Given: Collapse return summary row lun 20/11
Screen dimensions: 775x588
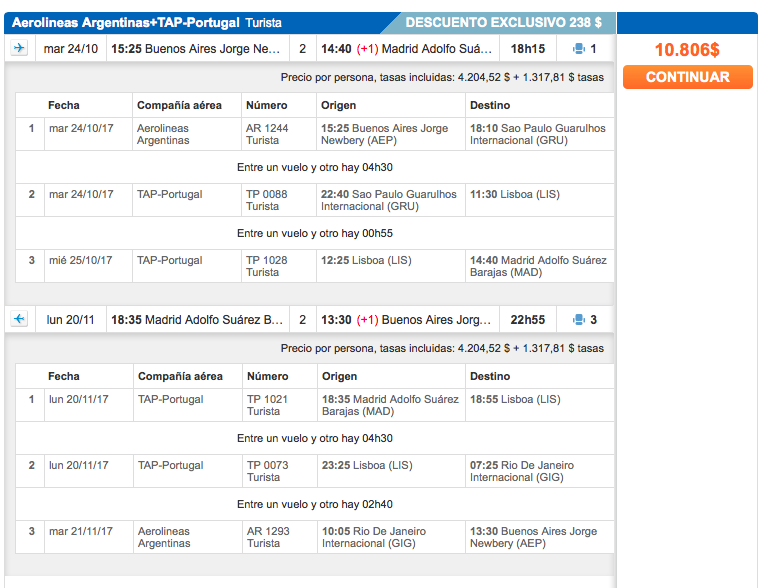Looking at the screenshot, I should 309,319.
